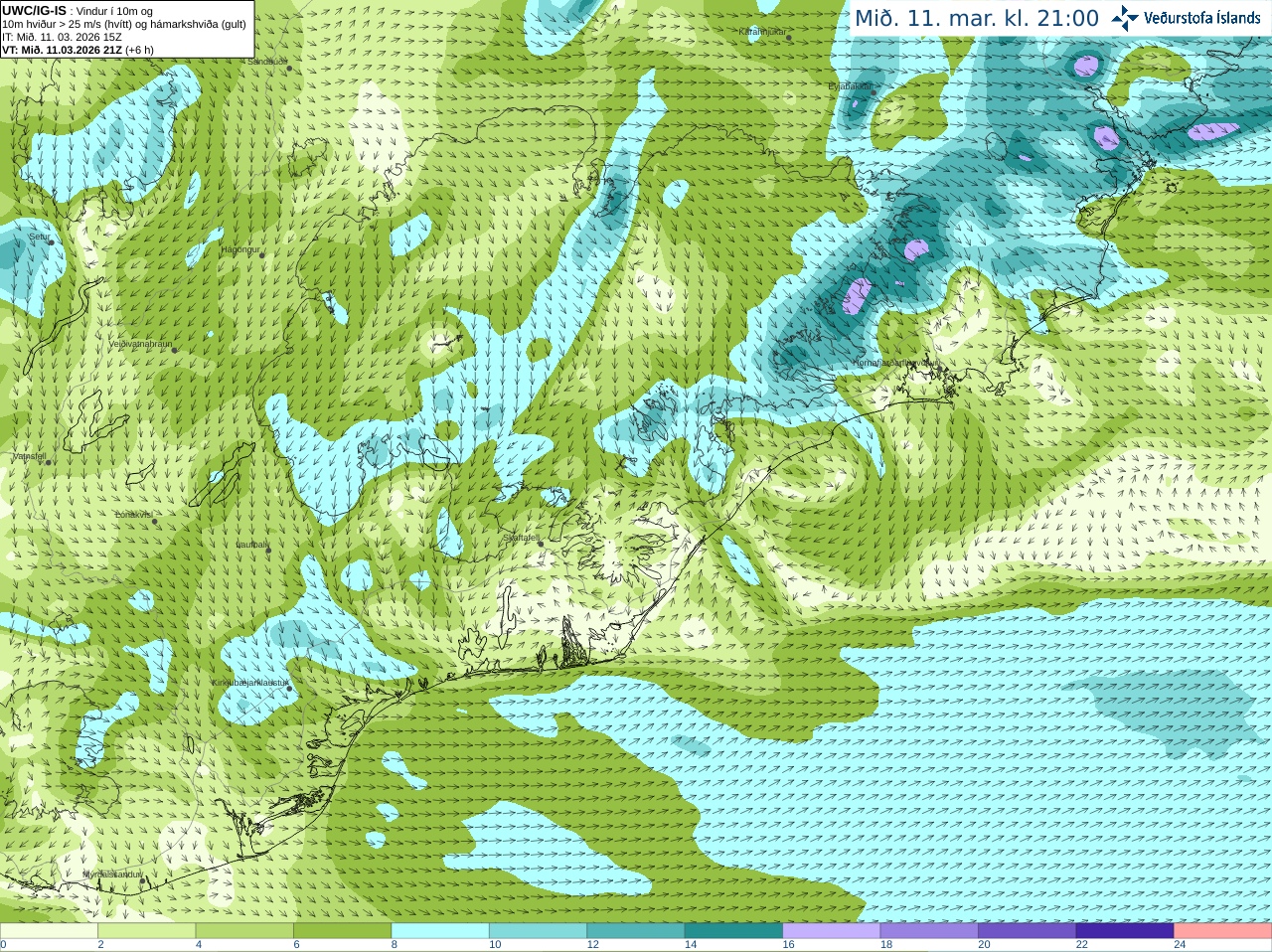Click the 'Veðurstofa Íslands' logo text
Image resolution: width=1272 pixels, height=952 pixels.
pos(1202,18)
